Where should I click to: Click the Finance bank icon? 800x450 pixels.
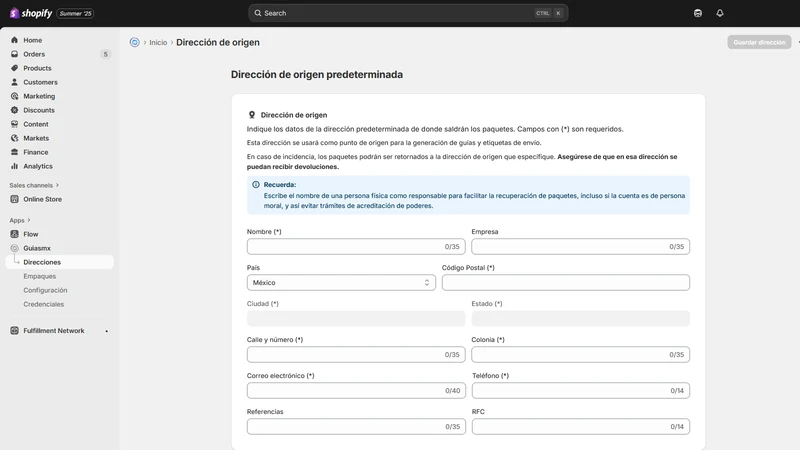(14, 152)
